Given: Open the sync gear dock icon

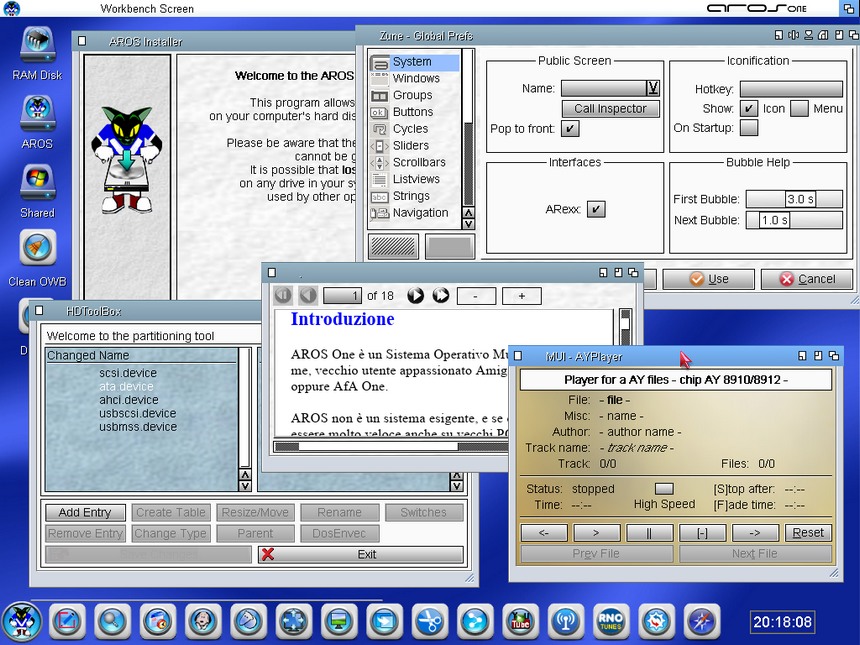Looking at the screenshot, I should point(657,621).
